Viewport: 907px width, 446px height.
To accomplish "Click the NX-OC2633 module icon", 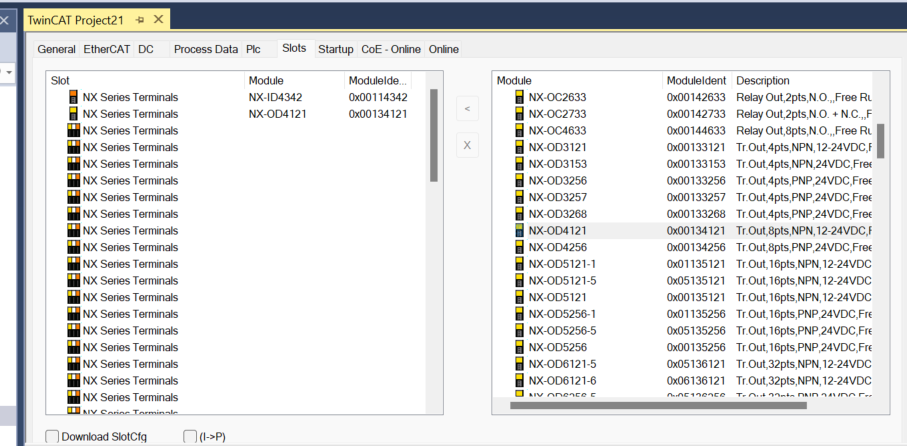I will 519,97.
